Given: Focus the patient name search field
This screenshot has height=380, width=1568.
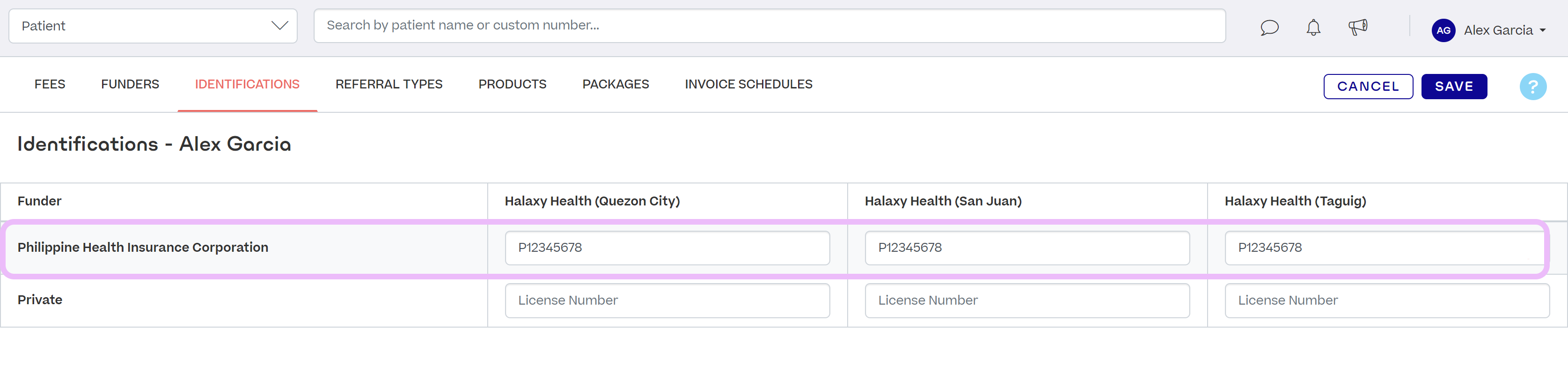Looking at the screenshot, I should [x=769, y=26].
